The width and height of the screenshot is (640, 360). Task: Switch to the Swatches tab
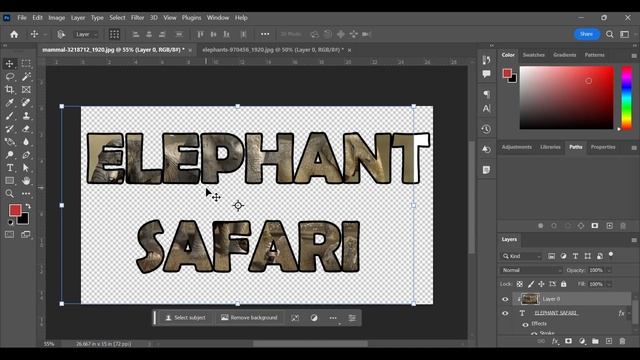point(533,55)
